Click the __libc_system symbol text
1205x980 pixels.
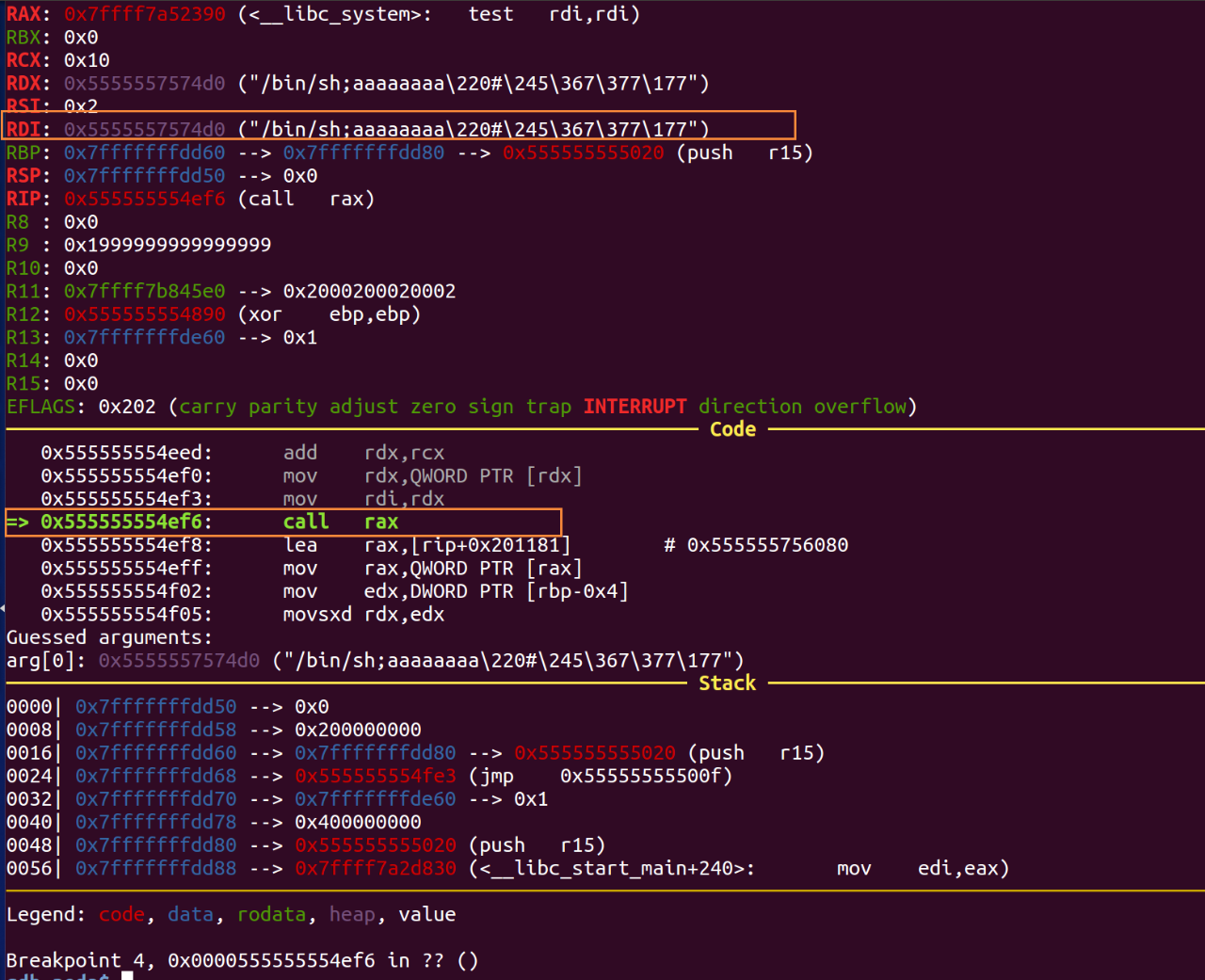(334, 14)
